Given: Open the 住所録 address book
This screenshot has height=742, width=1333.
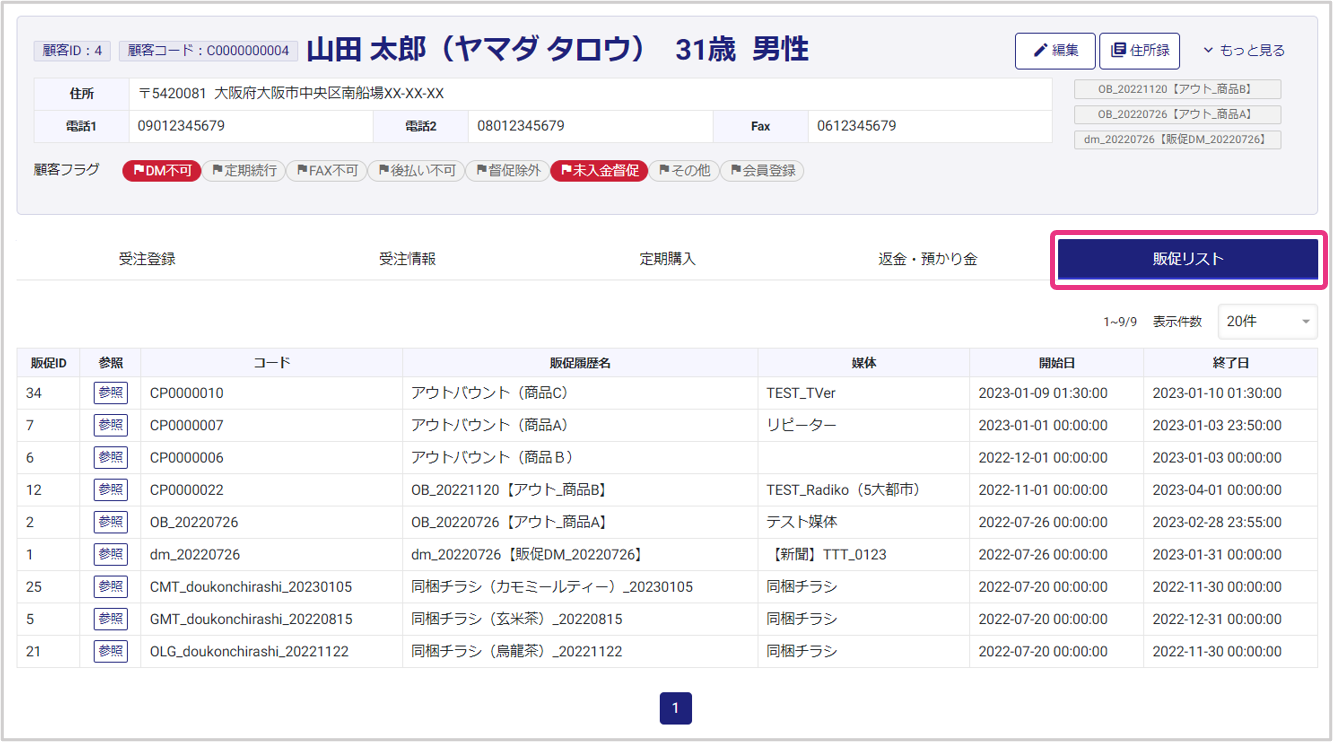Looking at the screenshot, I should [x=1139, y=51].
